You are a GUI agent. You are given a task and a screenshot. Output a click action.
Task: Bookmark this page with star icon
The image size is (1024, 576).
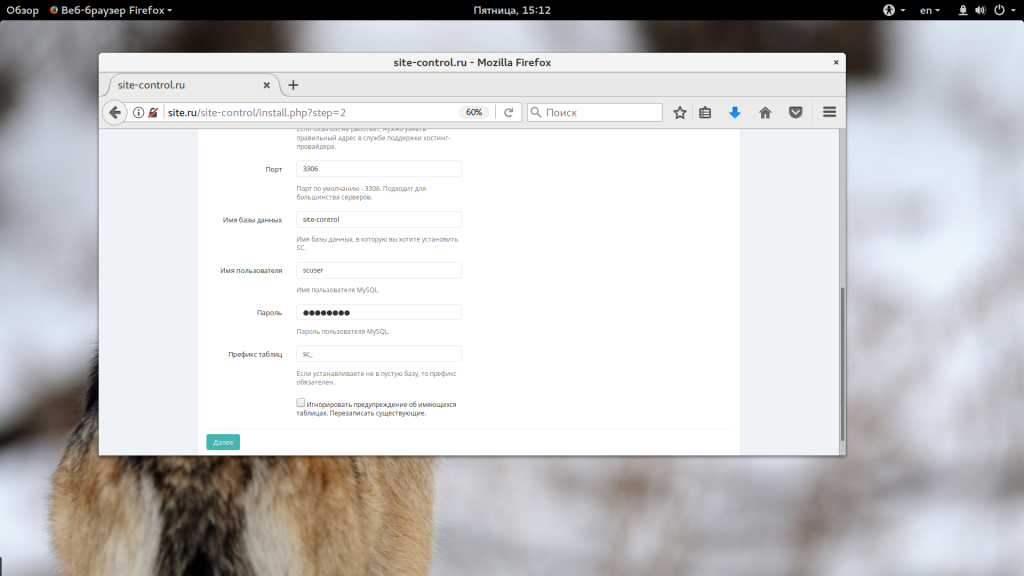pos(680,113)
